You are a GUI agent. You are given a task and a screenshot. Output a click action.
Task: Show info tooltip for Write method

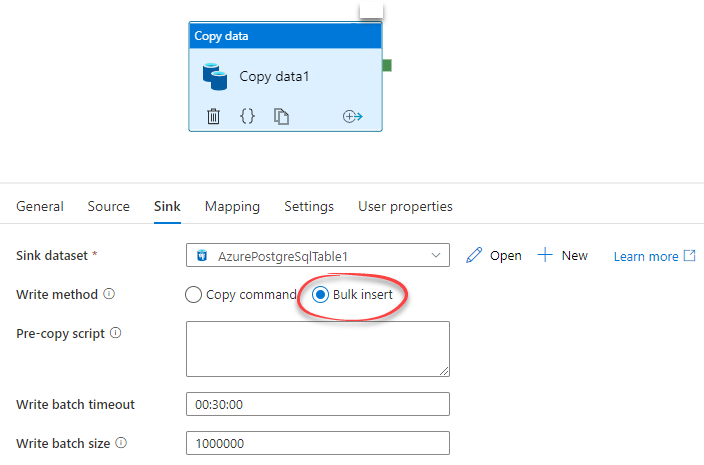coord(109,294)
